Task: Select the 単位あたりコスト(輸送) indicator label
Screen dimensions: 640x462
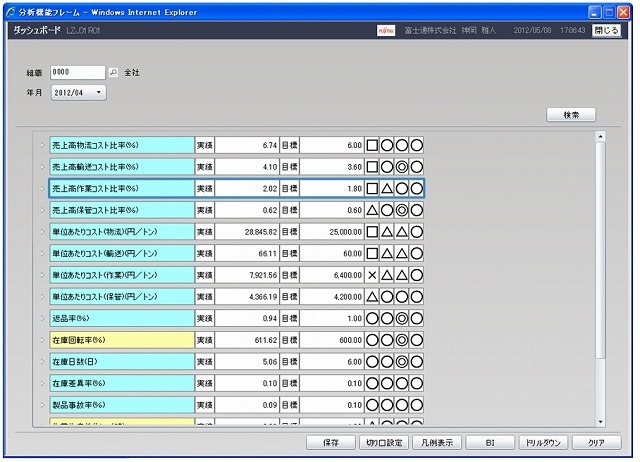Action: tap(122, 253)
